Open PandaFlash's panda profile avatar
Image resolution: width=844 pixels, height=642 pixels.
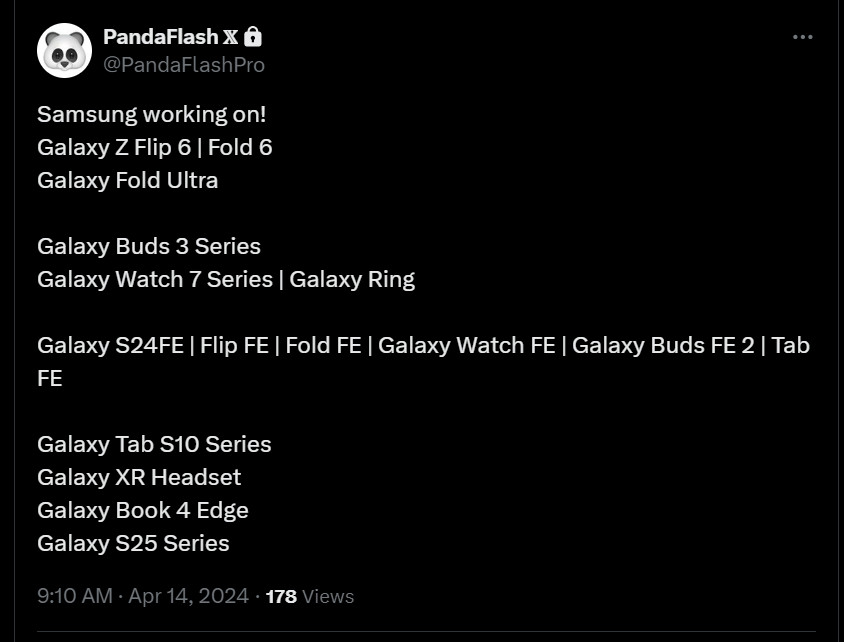click(63, 48)
